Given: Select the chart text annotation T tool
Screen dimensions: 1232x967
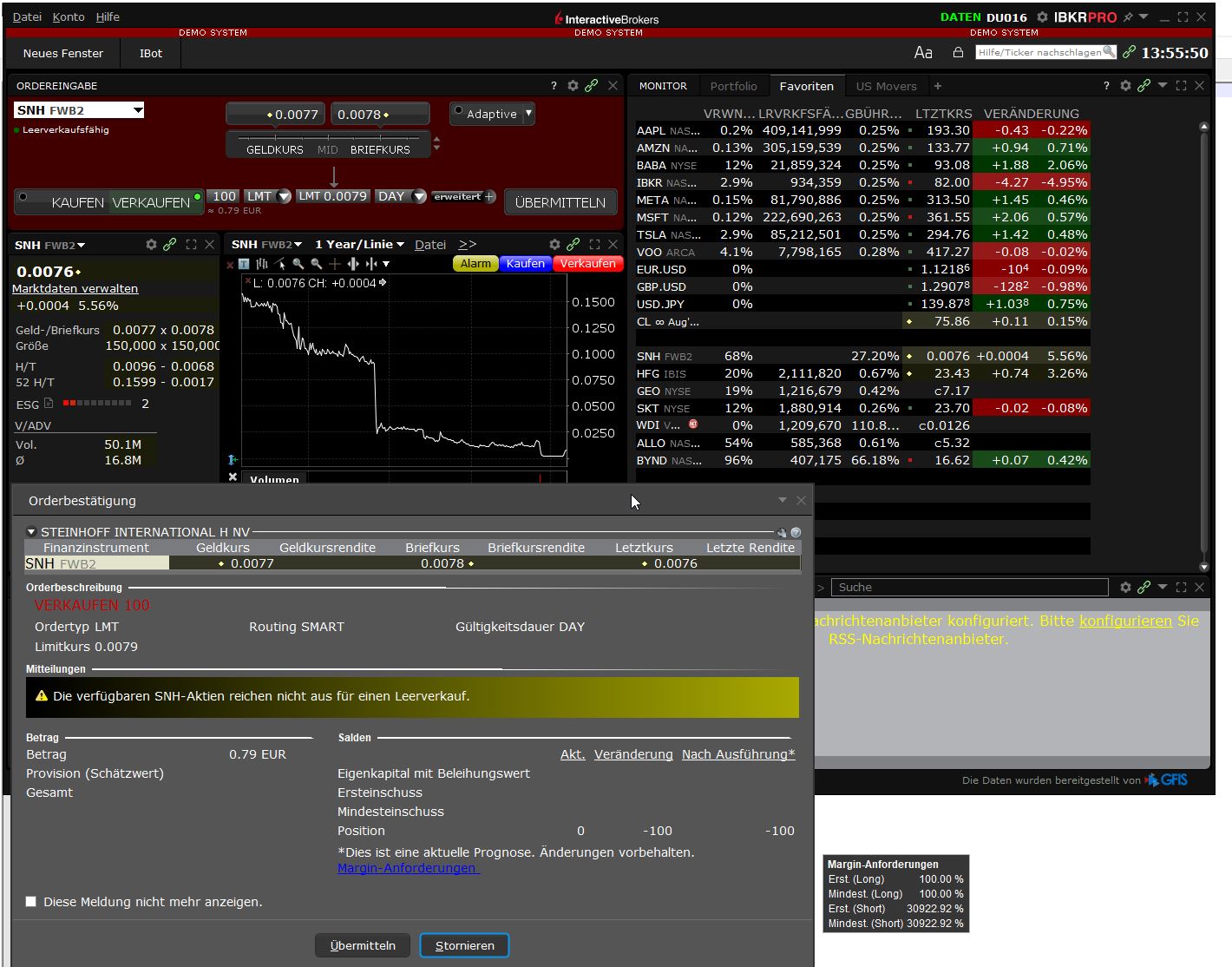Looking at the screenshot, I should [x=244, y=264].
